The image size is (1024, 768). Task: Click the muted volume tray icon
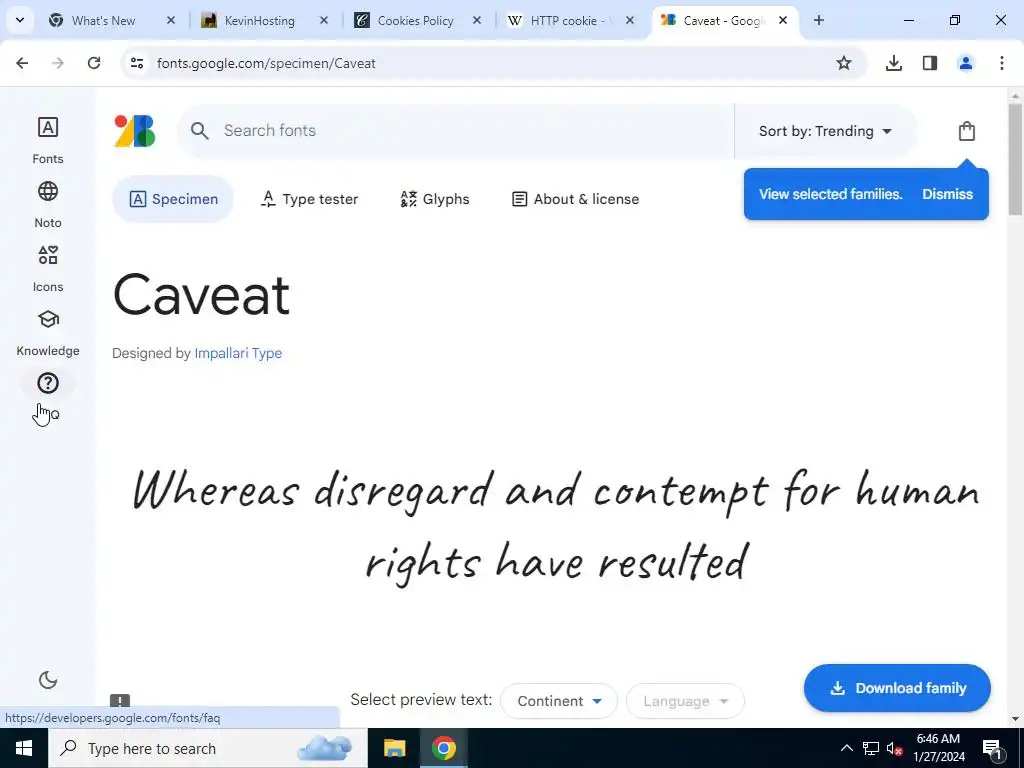click(893, 748)
